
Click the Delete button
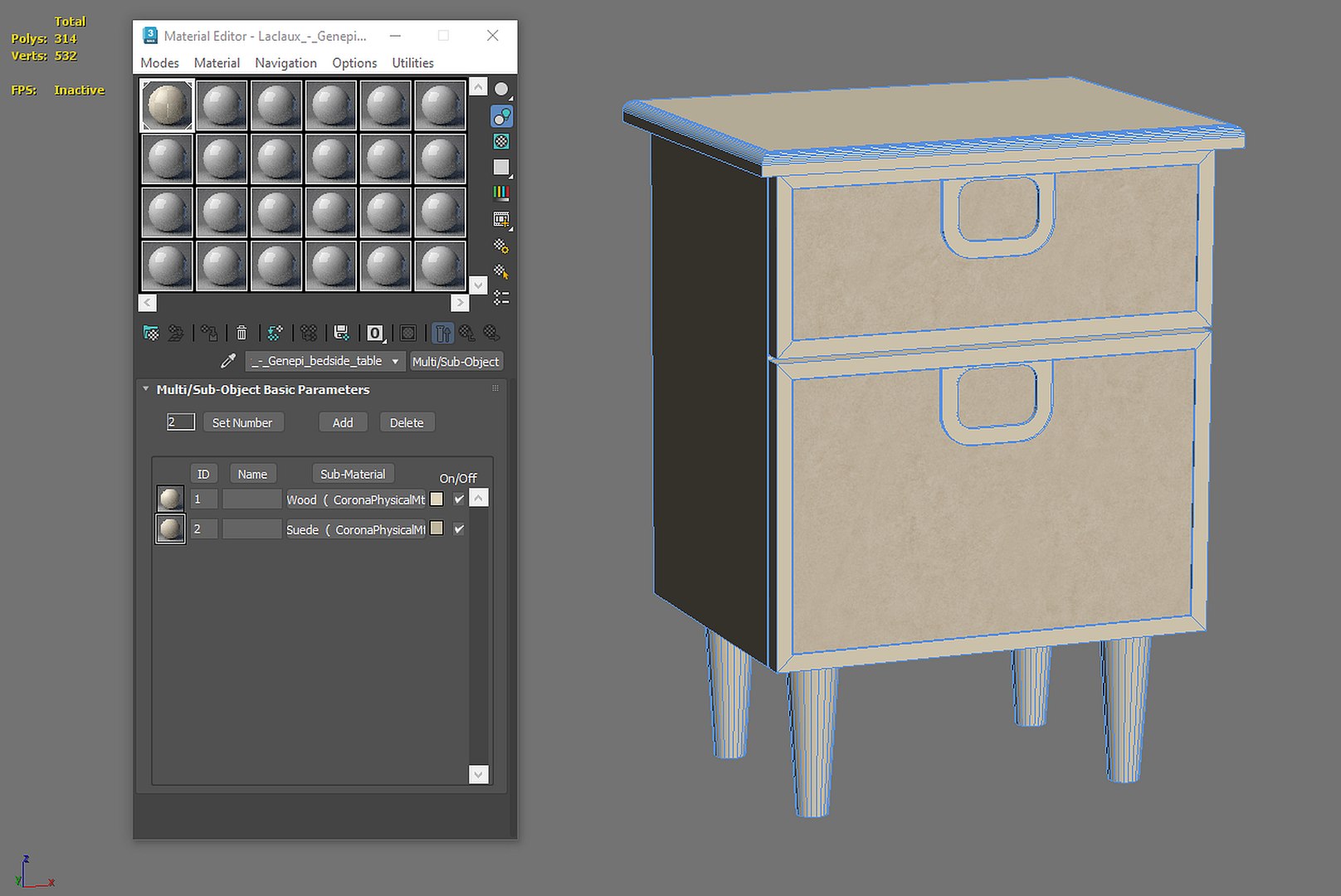[407, 422]
